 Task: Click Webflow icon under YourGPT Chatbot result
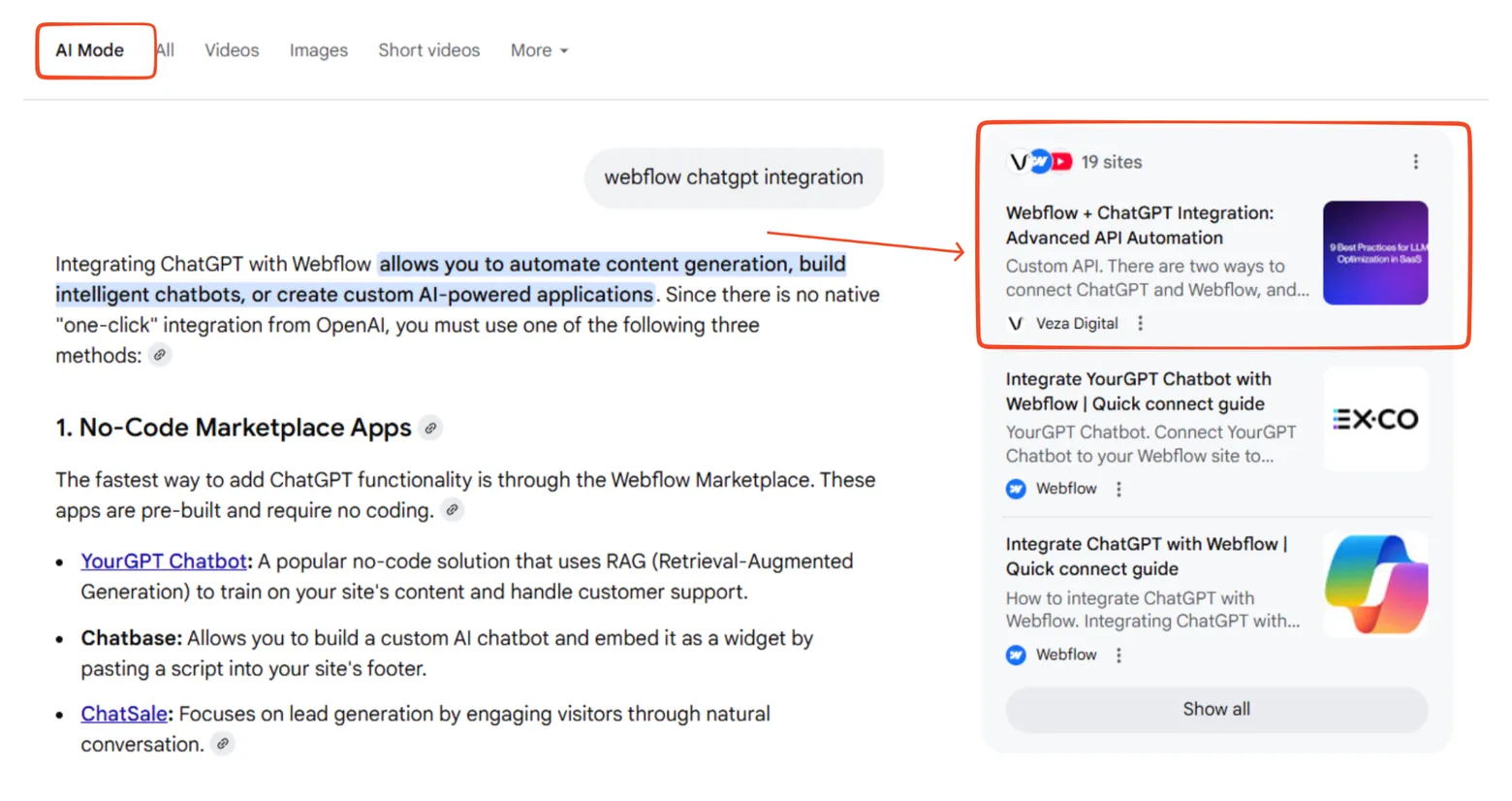click(x=1016, y=489)
